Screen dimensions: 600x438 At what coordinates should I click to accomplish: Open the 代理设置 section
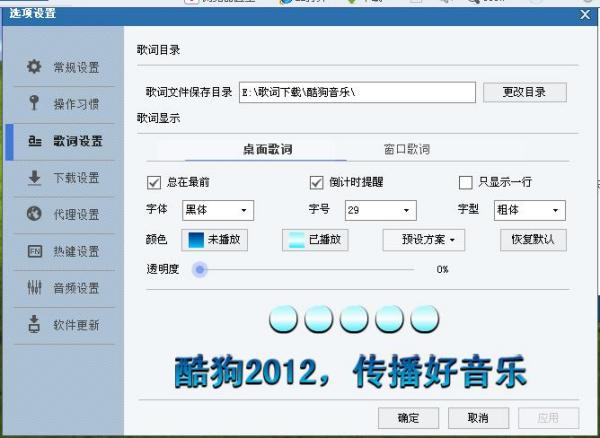(x=64, y=215)
